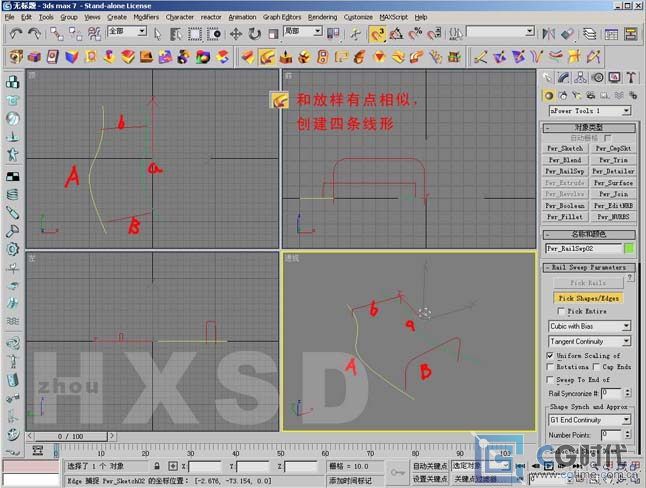646x488 pixels.
Task: Open the MAXScript menu
Action: [393, 17]
